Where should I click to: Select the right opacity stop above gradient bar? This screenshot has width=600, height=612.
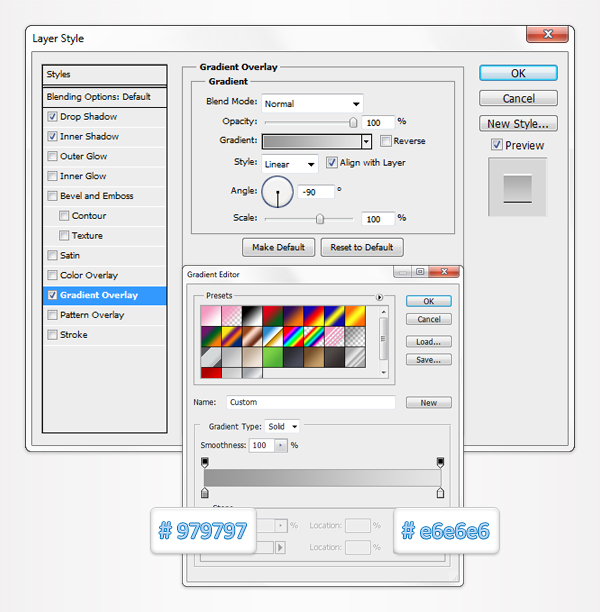pyautogui.click(x=440, y=462)
